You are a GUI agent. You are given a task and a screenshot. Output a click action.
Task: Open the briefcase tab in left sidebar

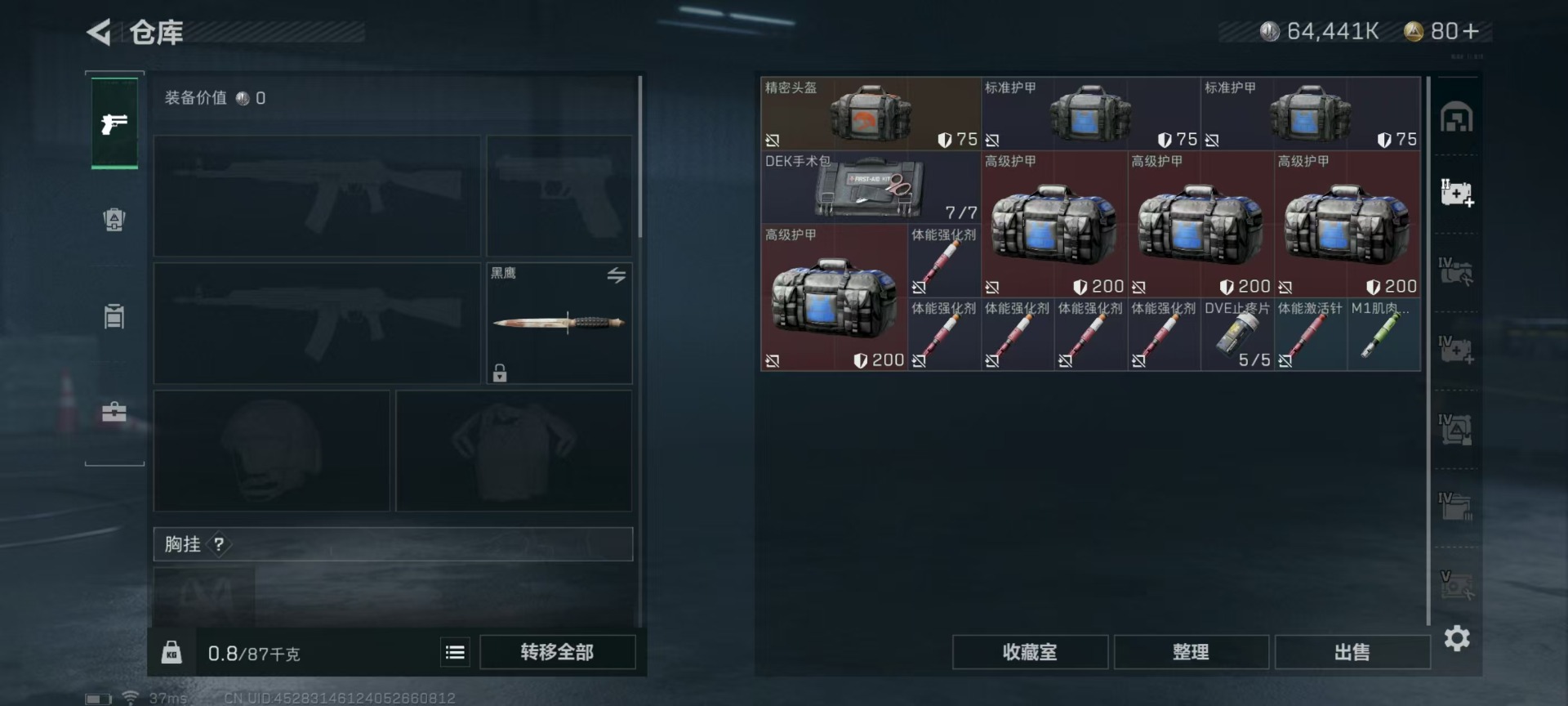click(x=114, y=411)
